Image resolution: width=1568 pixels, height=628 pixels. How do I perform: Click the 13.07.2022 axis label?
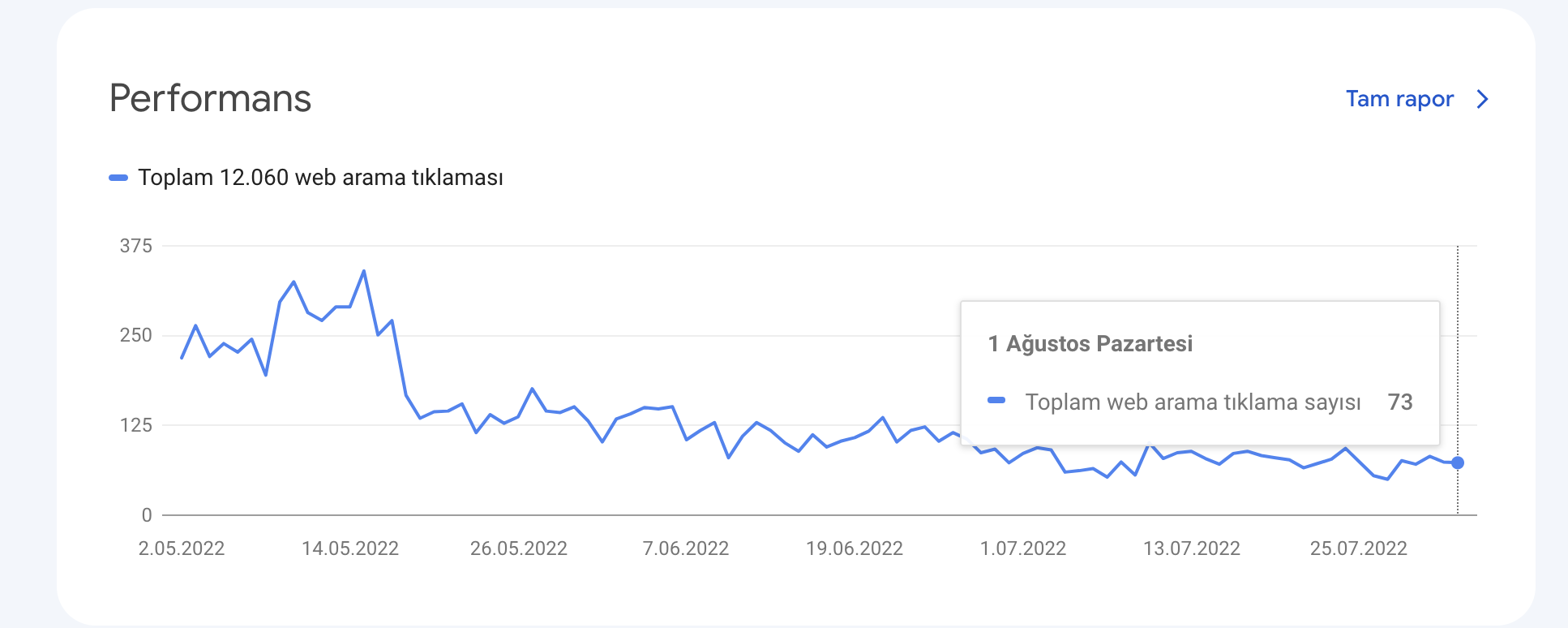point(1192,548)
